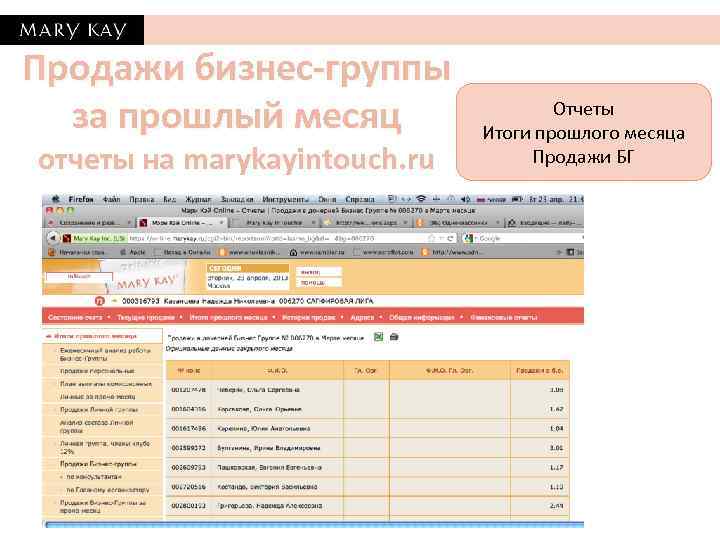Open the Закладки menu
Image resolution: width=720 pixels, height=540 pixels.
[x=237, y=199]
